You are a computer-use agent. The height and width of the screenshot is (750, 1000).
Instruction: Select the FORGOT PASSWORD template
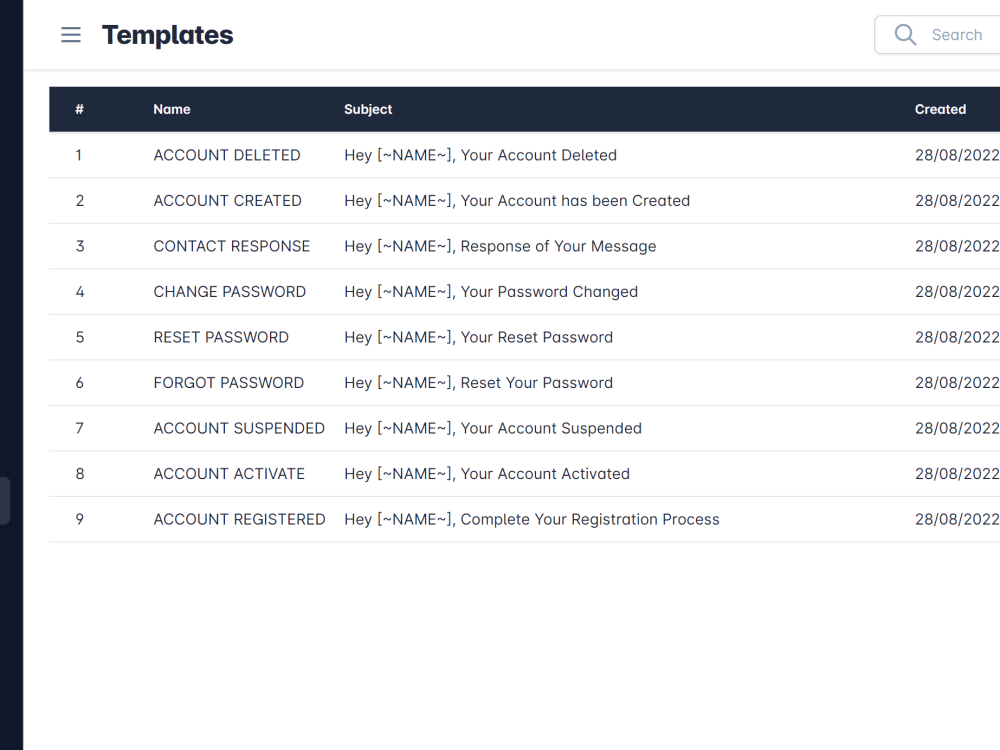click(x=228, y=382)
